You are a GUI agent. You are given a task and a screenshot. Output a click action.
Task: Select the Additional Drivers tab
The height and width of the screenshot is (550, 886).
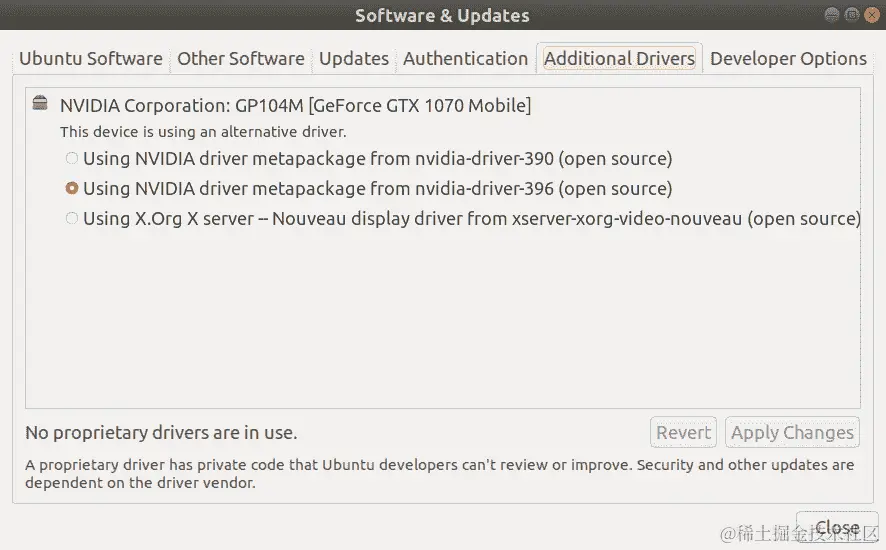pos(619,59)
